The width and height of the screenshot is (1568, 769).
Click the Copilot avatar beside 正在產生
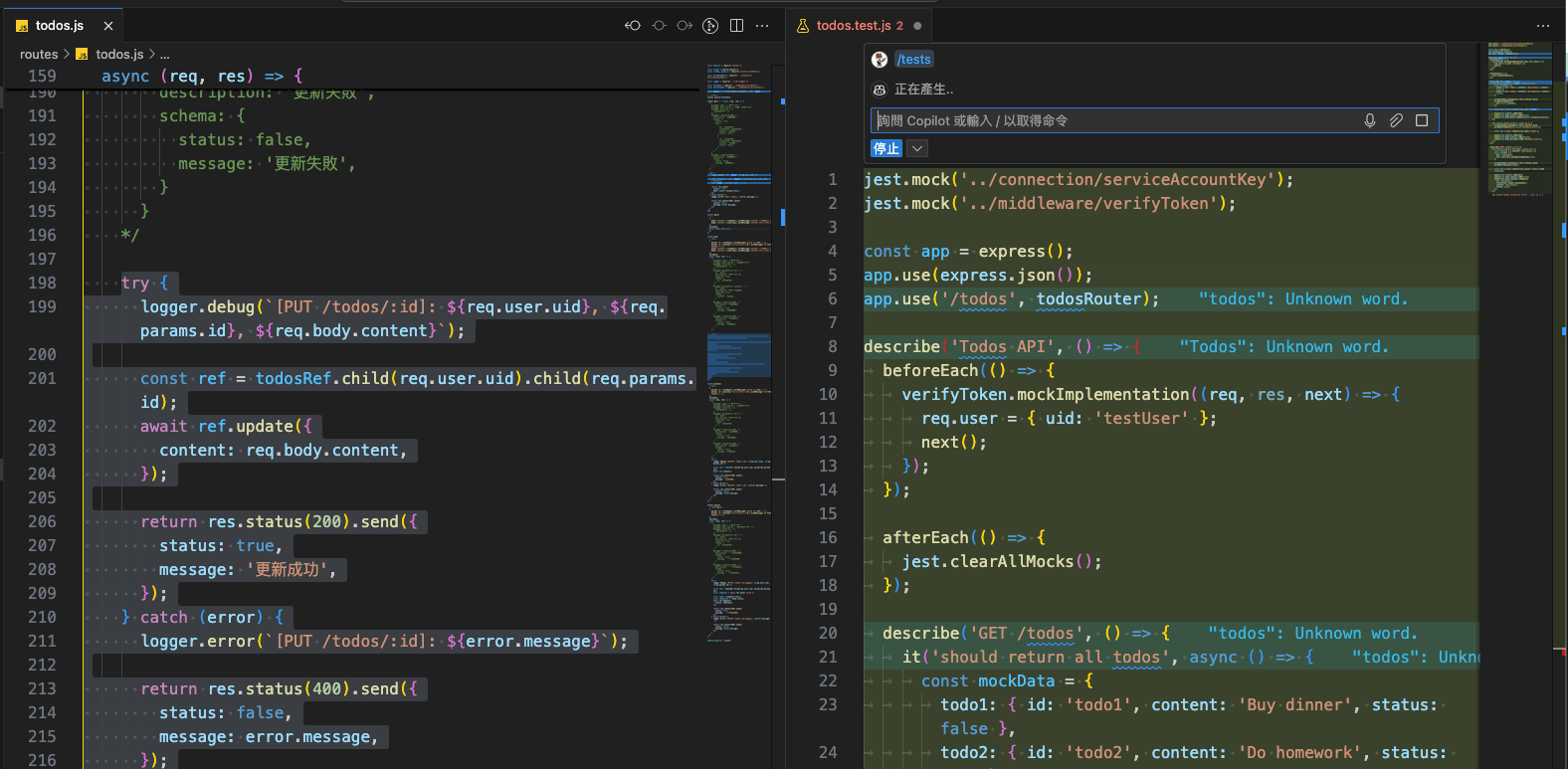coord(880,90)
